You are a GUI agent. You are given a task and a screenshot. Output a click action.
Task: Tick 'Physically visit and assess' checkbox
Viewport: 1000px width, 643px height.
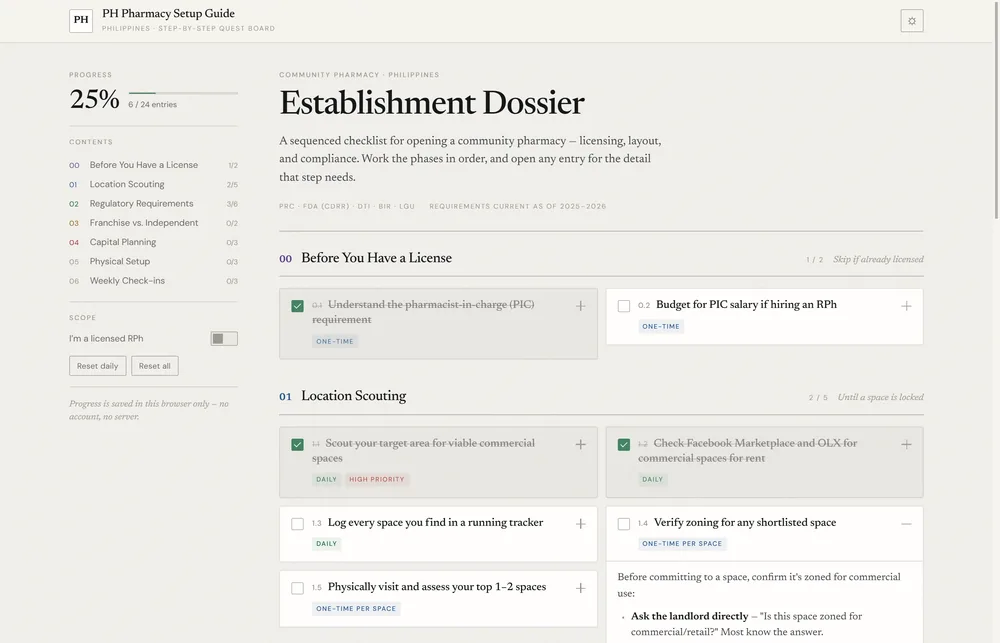[x=297, y=588]
